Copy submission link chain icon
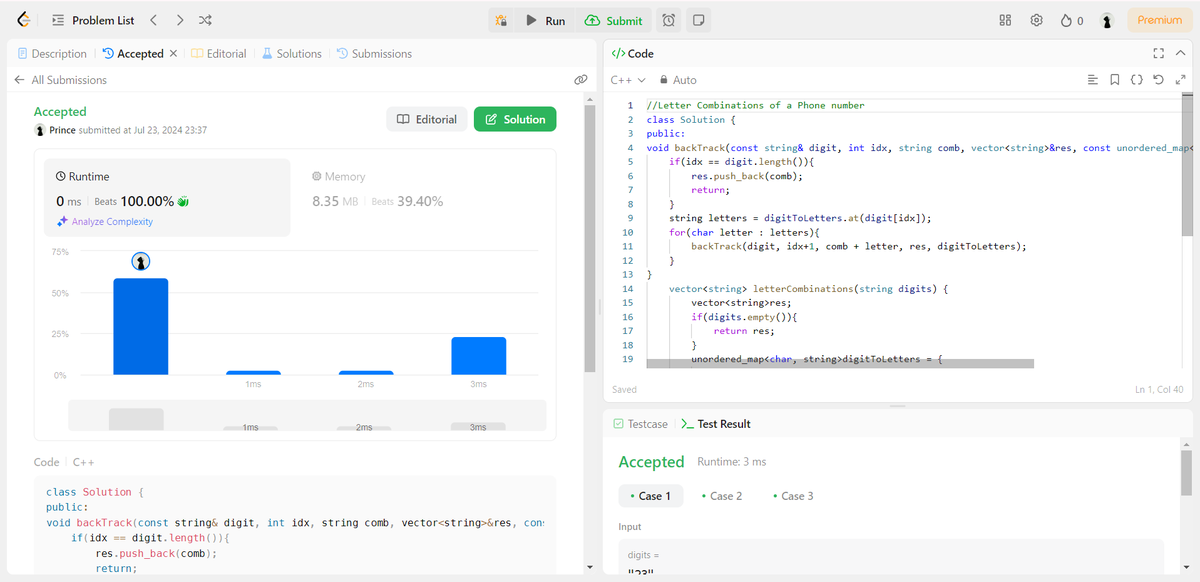The width and height of the screenshot is (1200, 582). (x=580, y=79)
